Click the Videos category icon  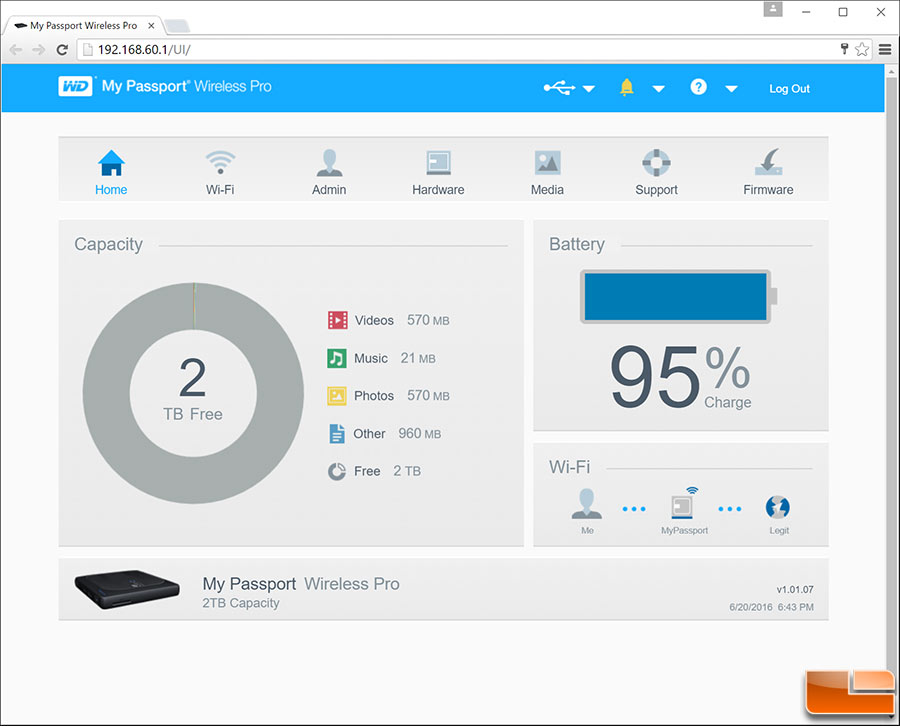338,320
